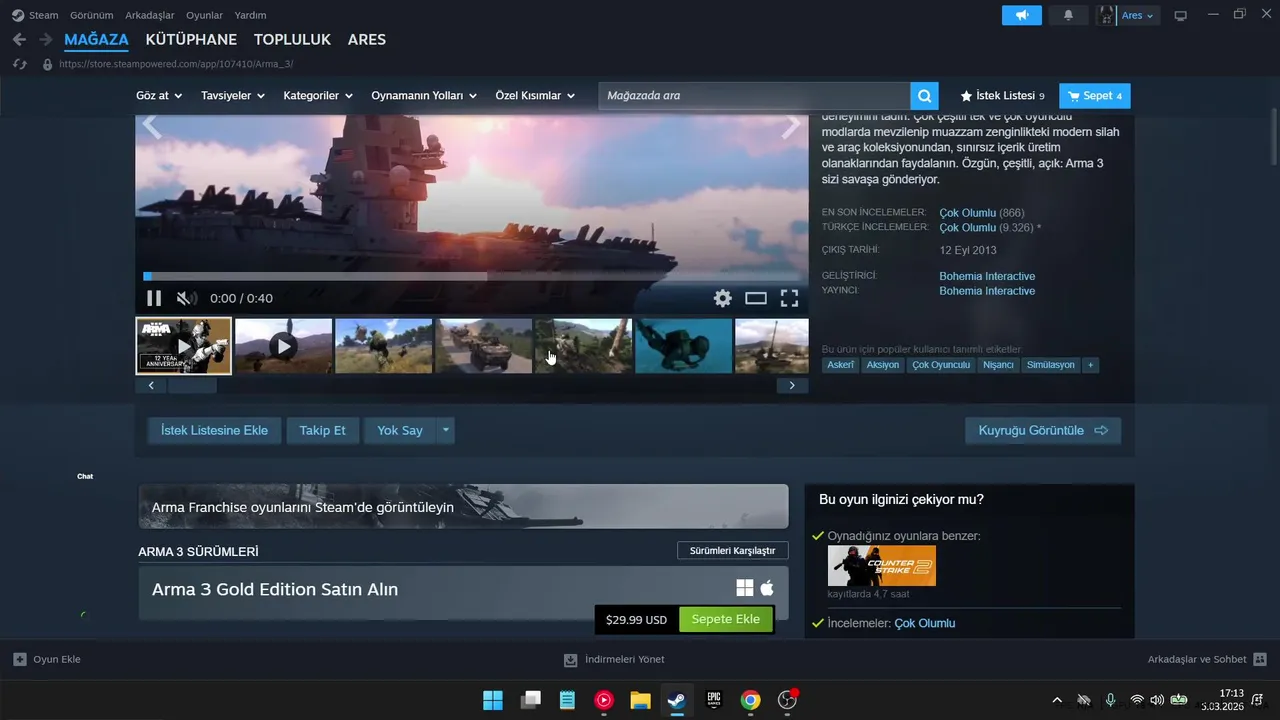Viewport: 1280px width, 720px height.
Task: Enter fullscreen video mode
Action: click(x=789, y=298)
